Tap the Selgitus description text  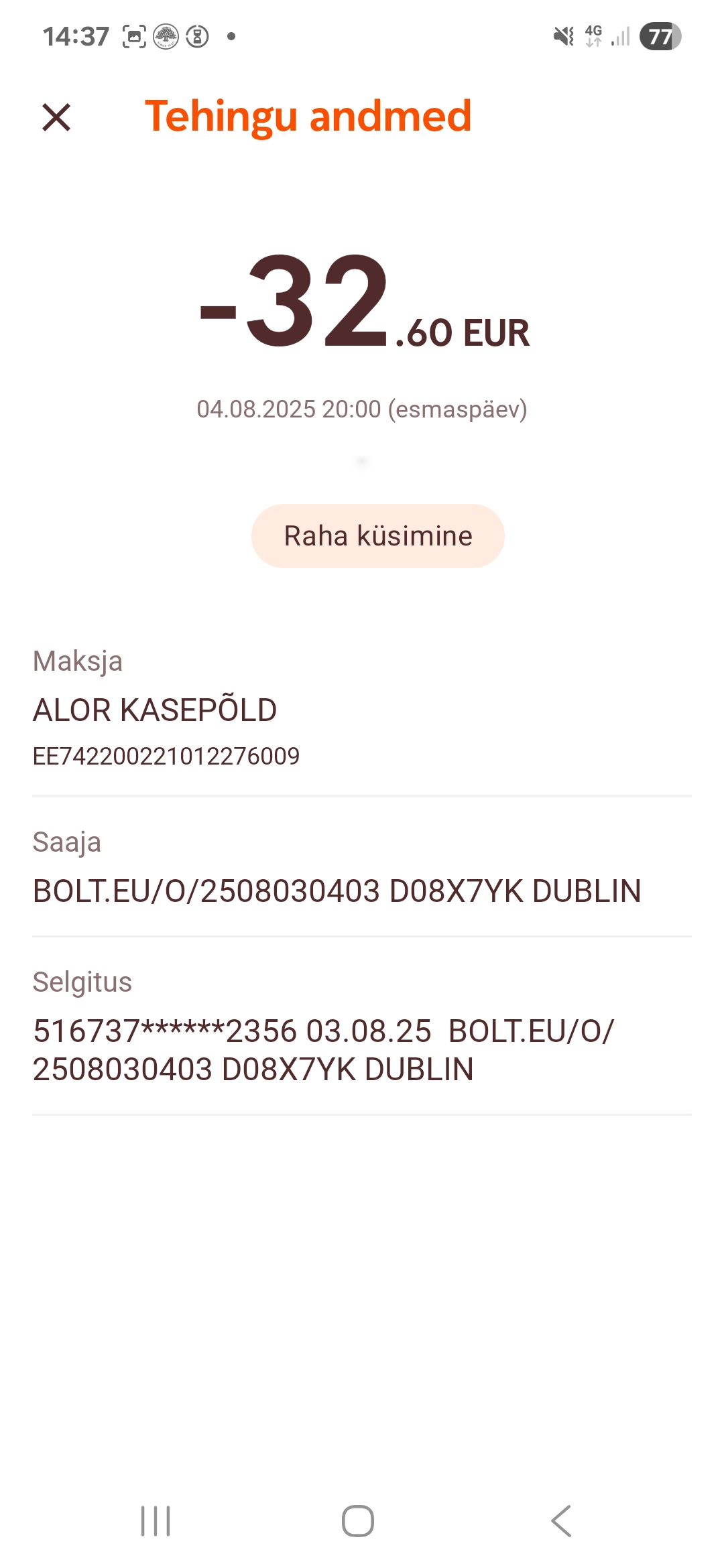tap(323, 1050)
